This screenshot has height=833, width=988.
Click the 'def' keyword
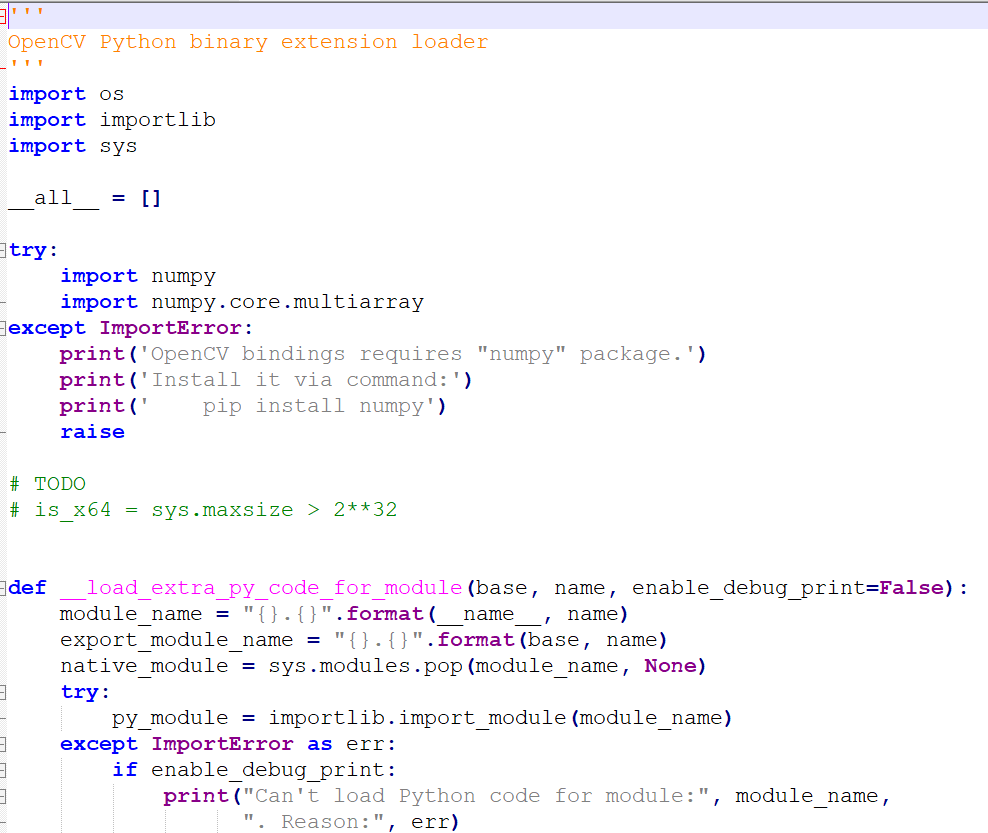tap(27, 588)
